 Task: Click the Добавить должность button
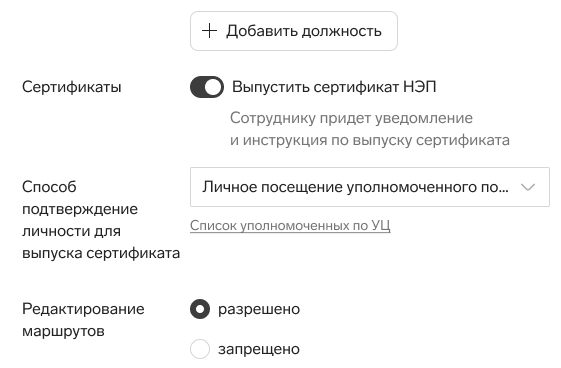[x=294, y=31]
